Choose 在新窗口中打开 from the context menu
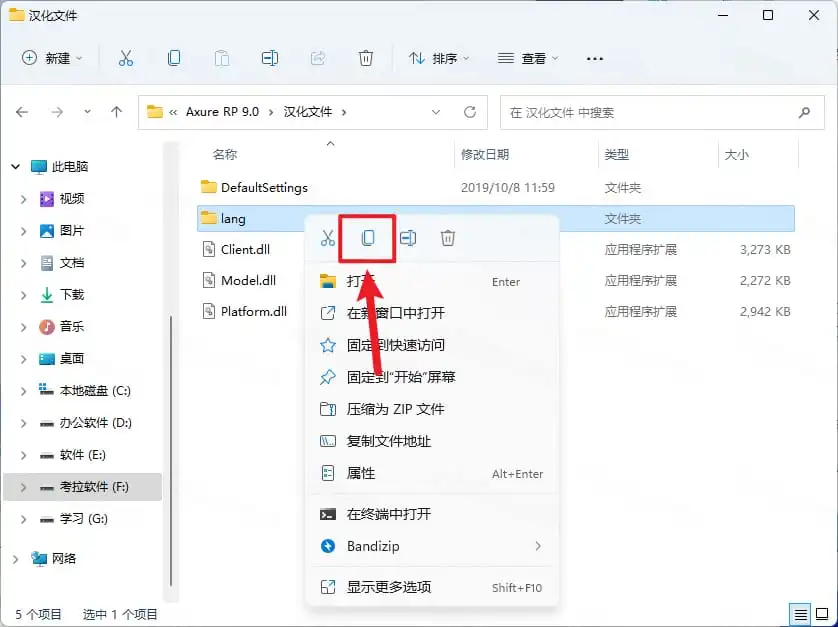Screen dimensions: 838x627 pos(431,313)
